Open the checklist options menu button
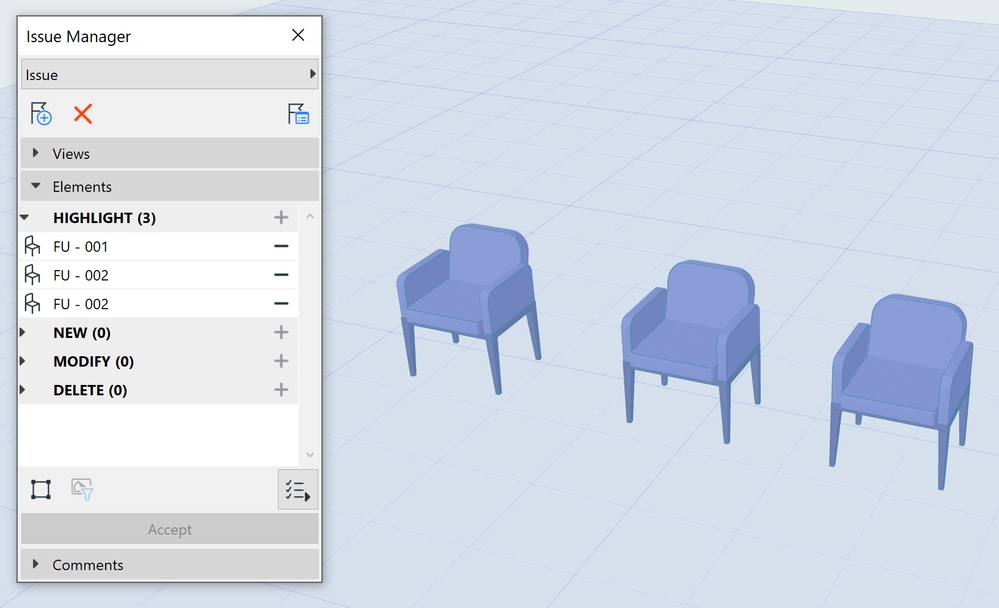 [x=298, y=489]
